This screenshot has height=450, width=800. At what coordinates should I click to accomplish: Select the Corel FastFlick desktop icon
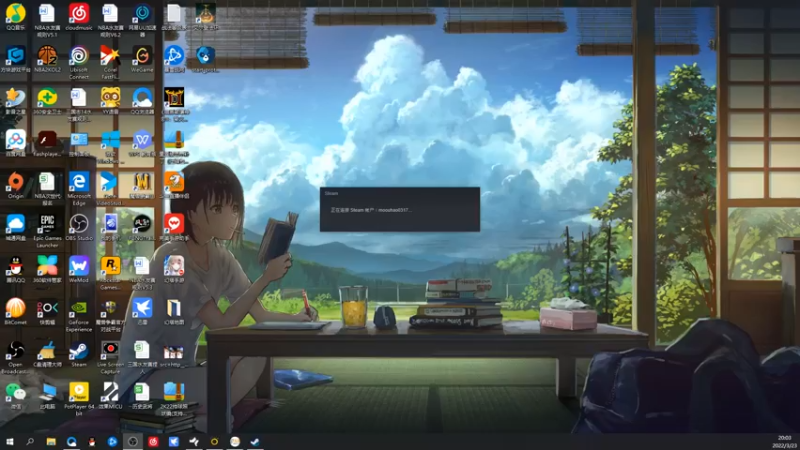point(110,61)
